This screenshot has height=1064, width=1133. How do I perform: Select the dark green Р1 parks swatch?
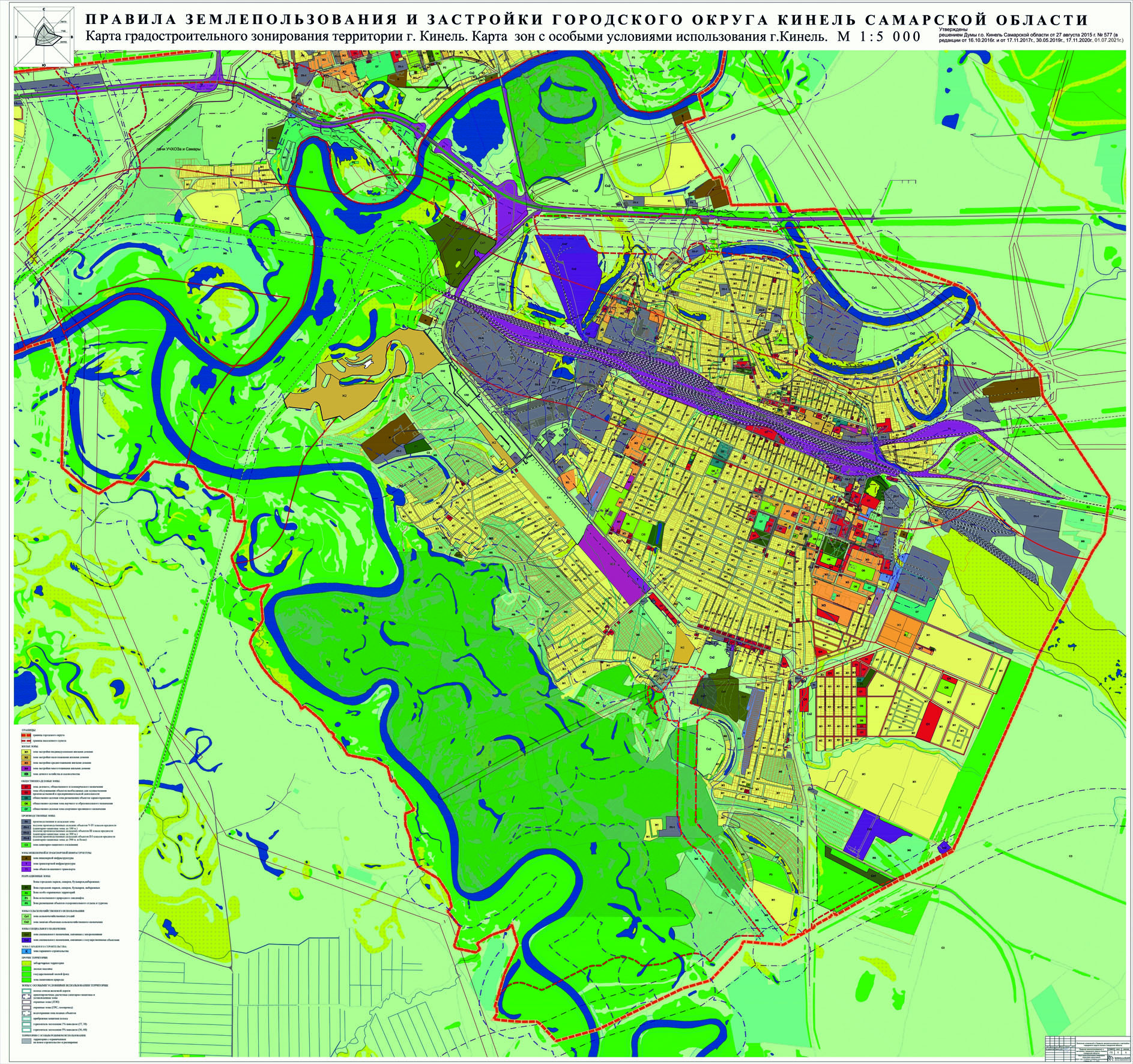coord(26,887)
